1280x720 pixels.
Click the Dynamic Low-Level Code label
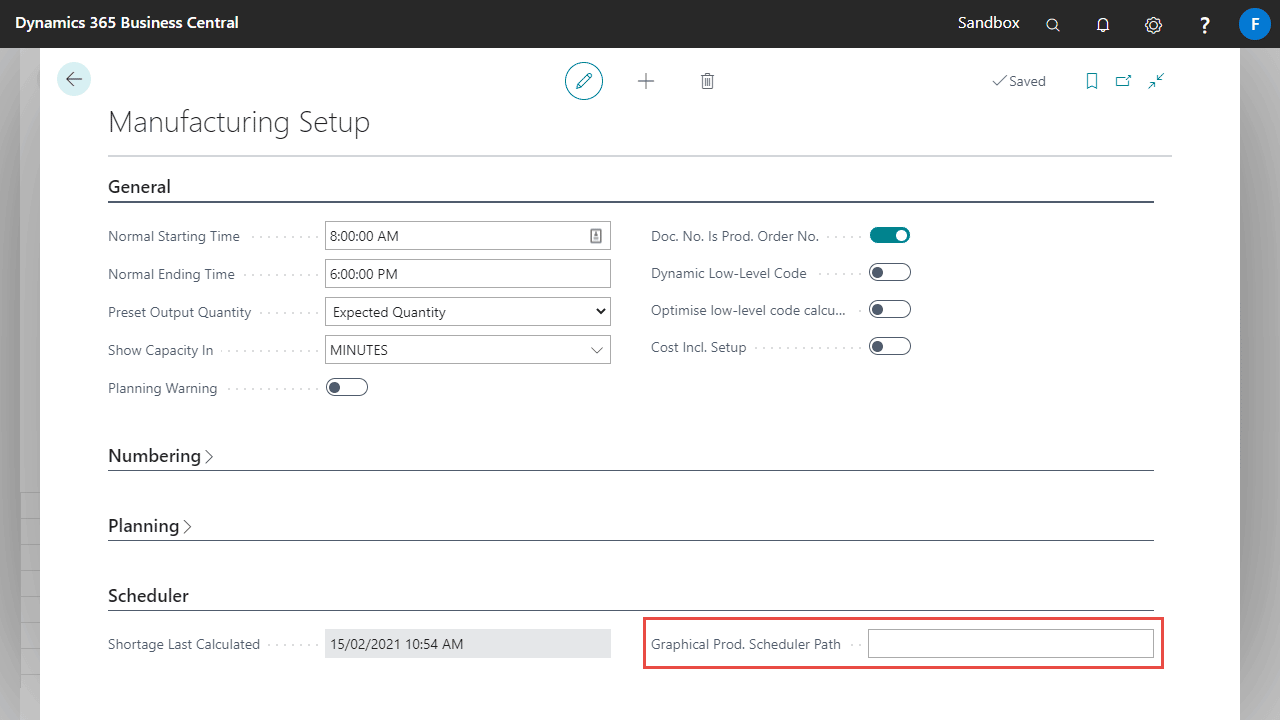[729, 273]
